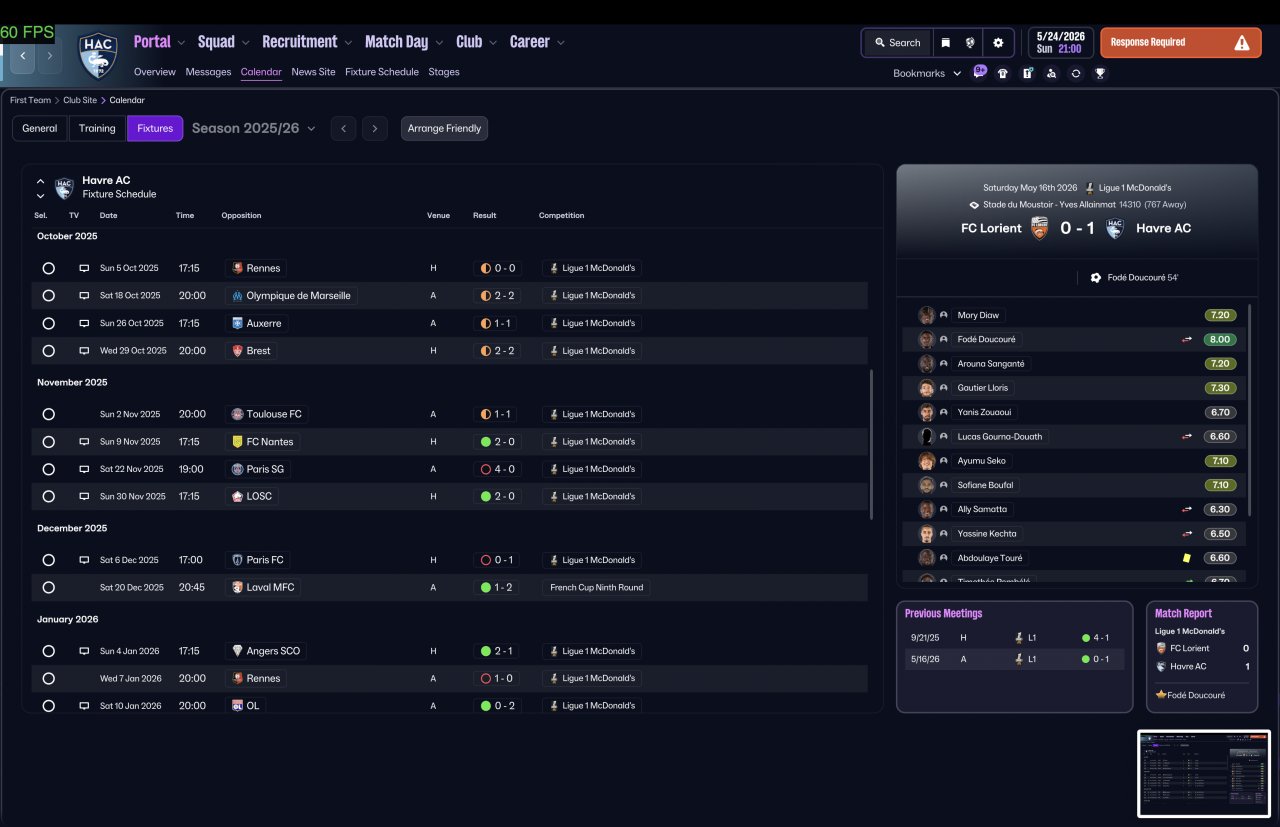The width and height of the screenshot is (1280, 827).
Task: Click the tactics board bookmark icon
Action: pyautogui.click(x=1027, y=73)
